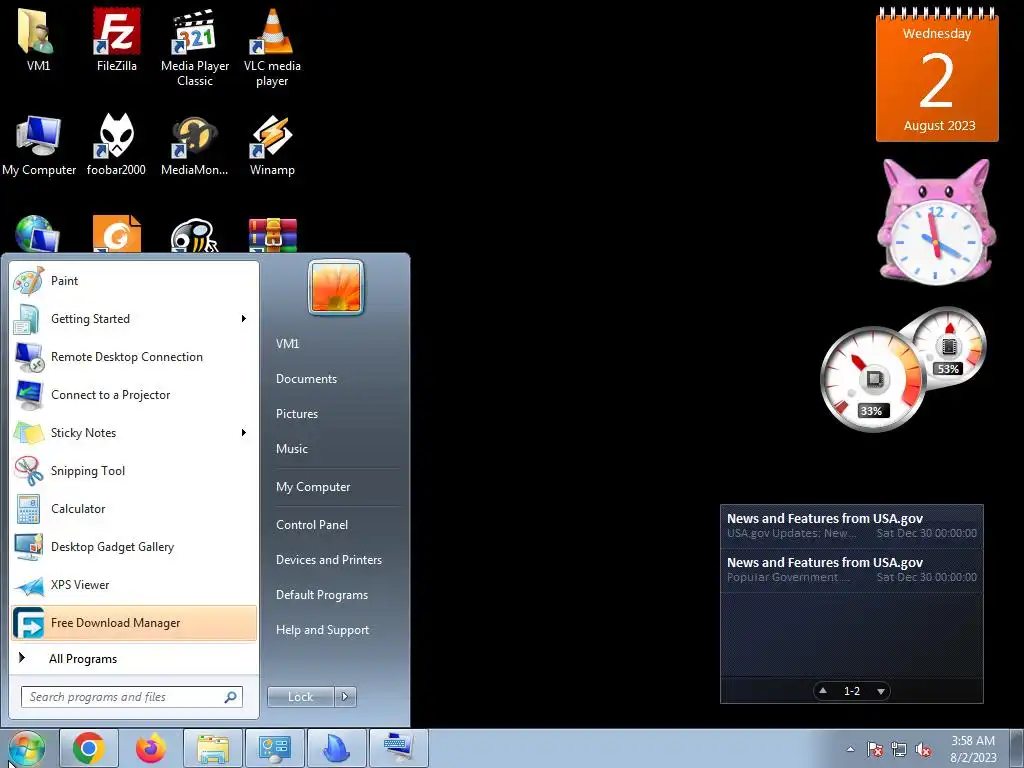Screen dimensions: 1024x768
Task: Open the MediaMonkey desktop shortcut
Action: (x=195, y=145)
